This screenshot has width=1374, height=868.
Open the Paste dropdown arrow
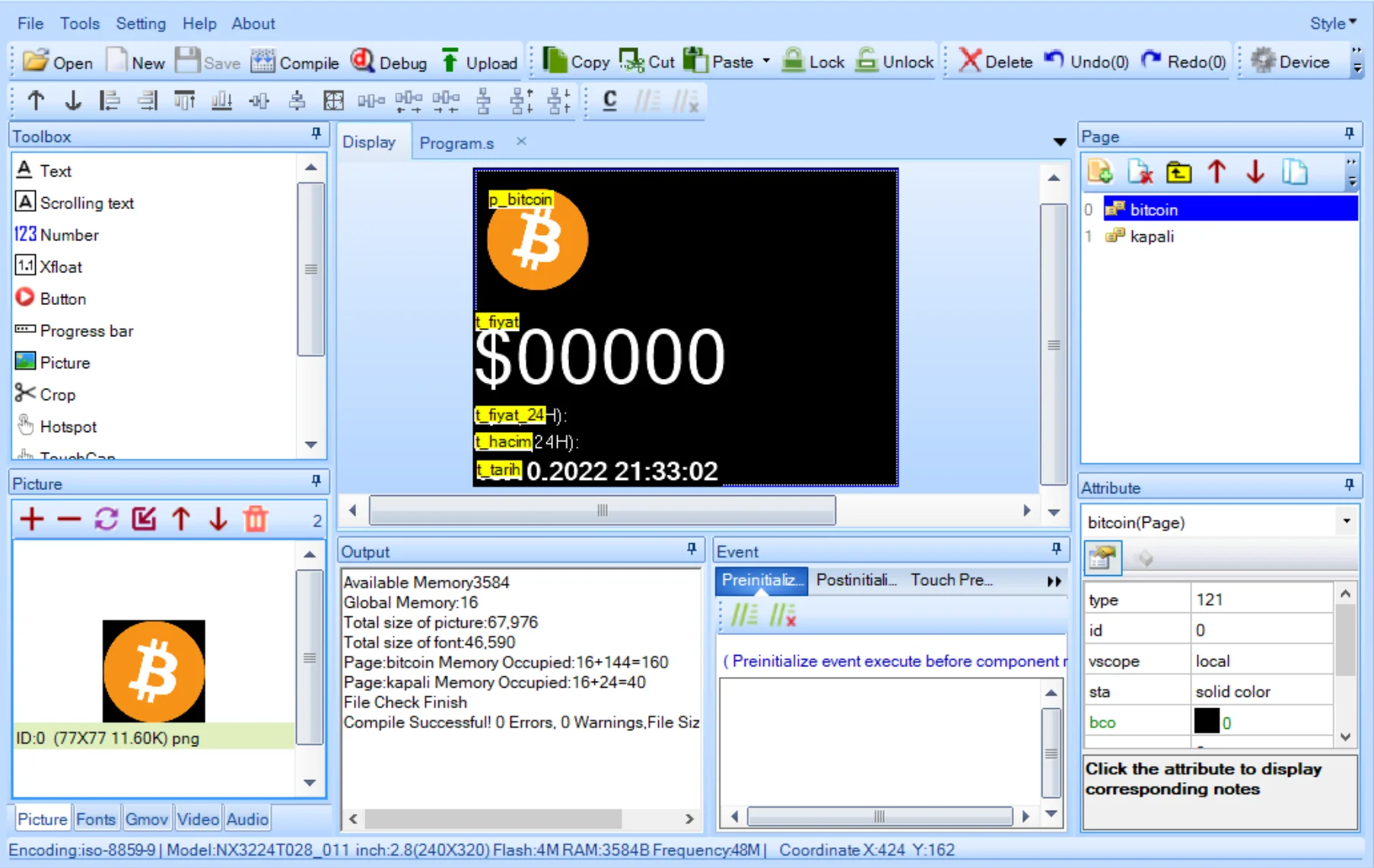point(766,62)
